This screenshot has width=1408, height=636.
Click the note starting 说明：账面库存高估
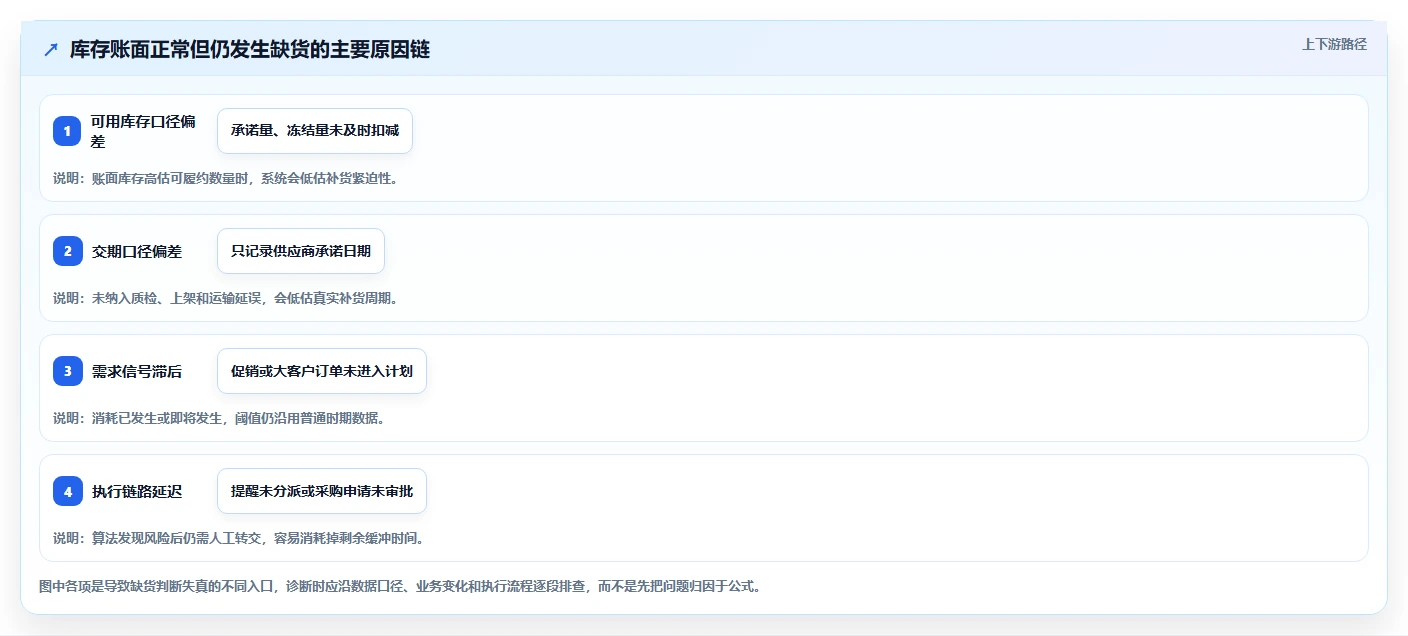point(225,178)
